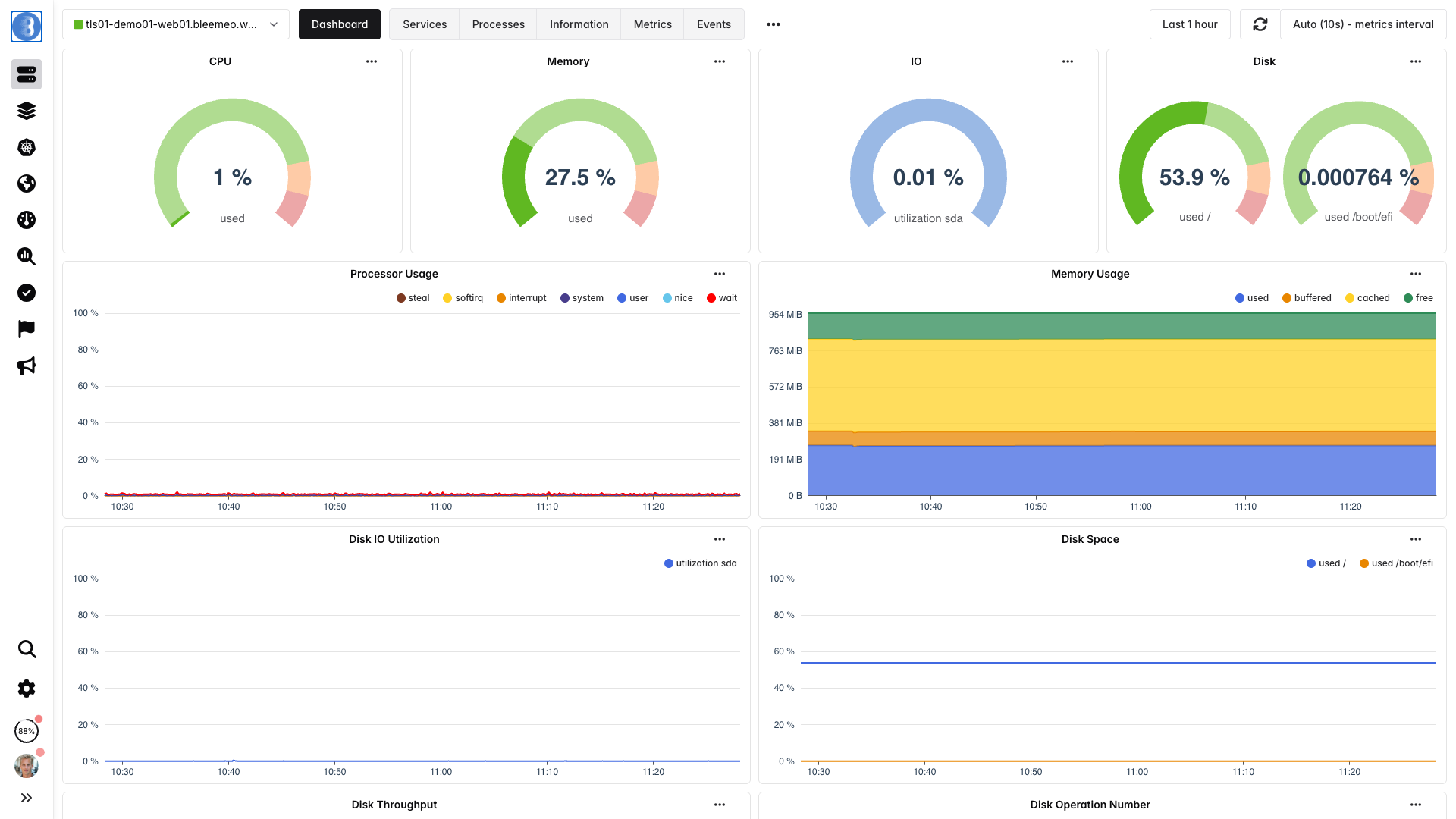Click the refresh metrics icon button

click(1260, 24)
